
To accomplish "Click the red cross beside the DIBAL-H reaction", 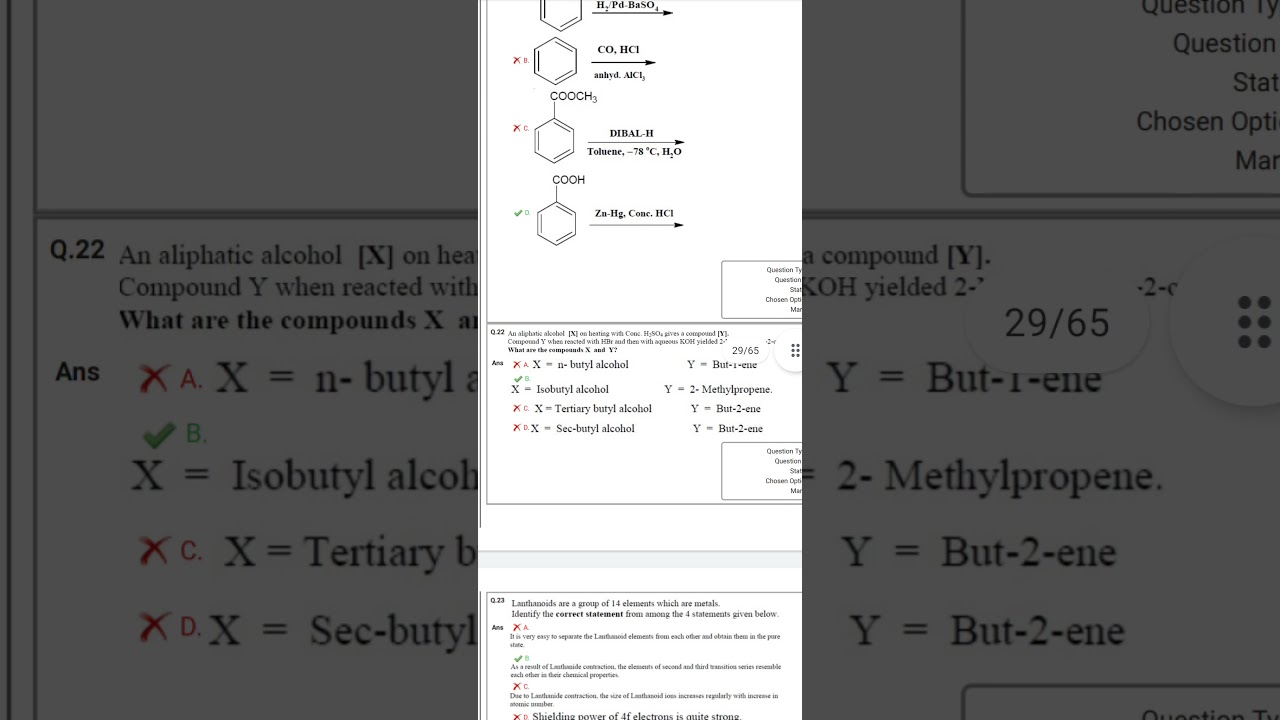I will [517, 128].
